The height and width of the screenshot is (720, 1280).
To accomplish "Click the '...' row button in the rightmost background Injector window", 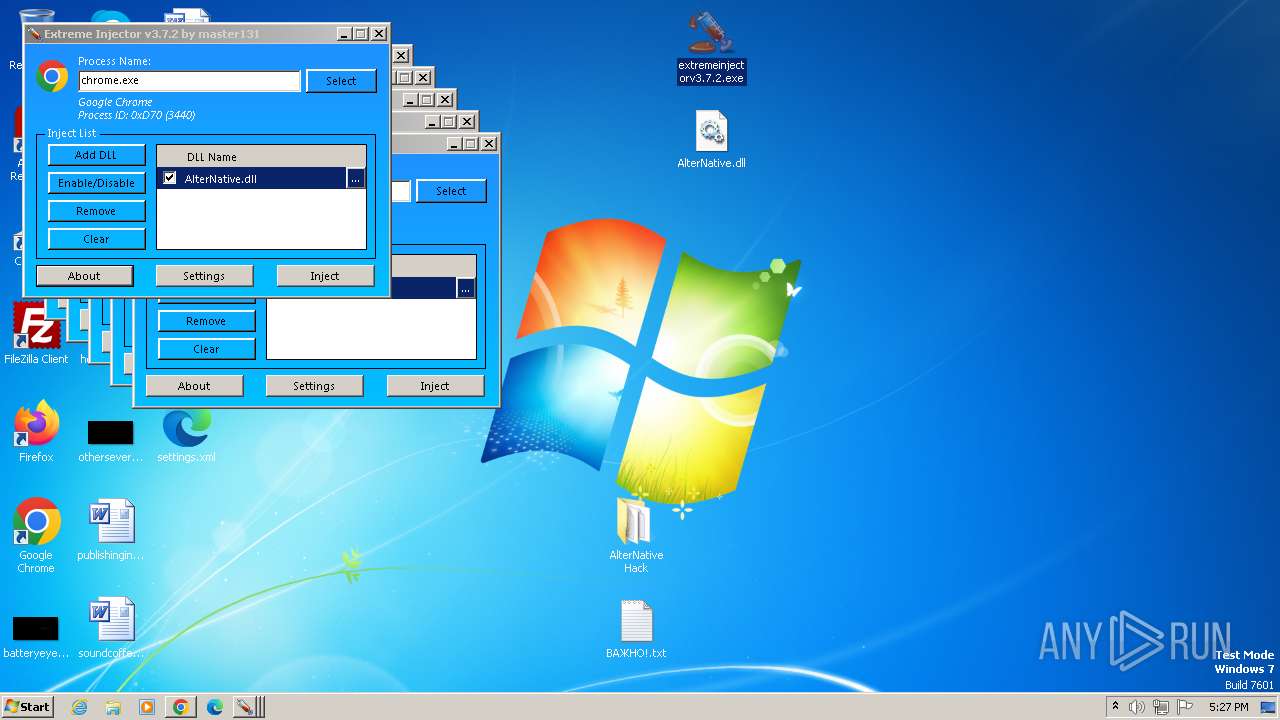I will click(x=466, y=289).
